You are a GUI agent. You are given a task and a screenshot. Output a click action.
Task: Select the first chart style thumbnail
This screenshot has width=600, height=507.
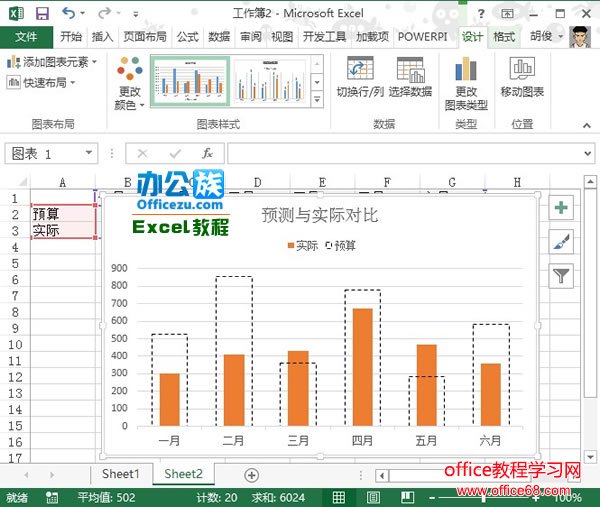pyautogui.click(x=191, y=81)
